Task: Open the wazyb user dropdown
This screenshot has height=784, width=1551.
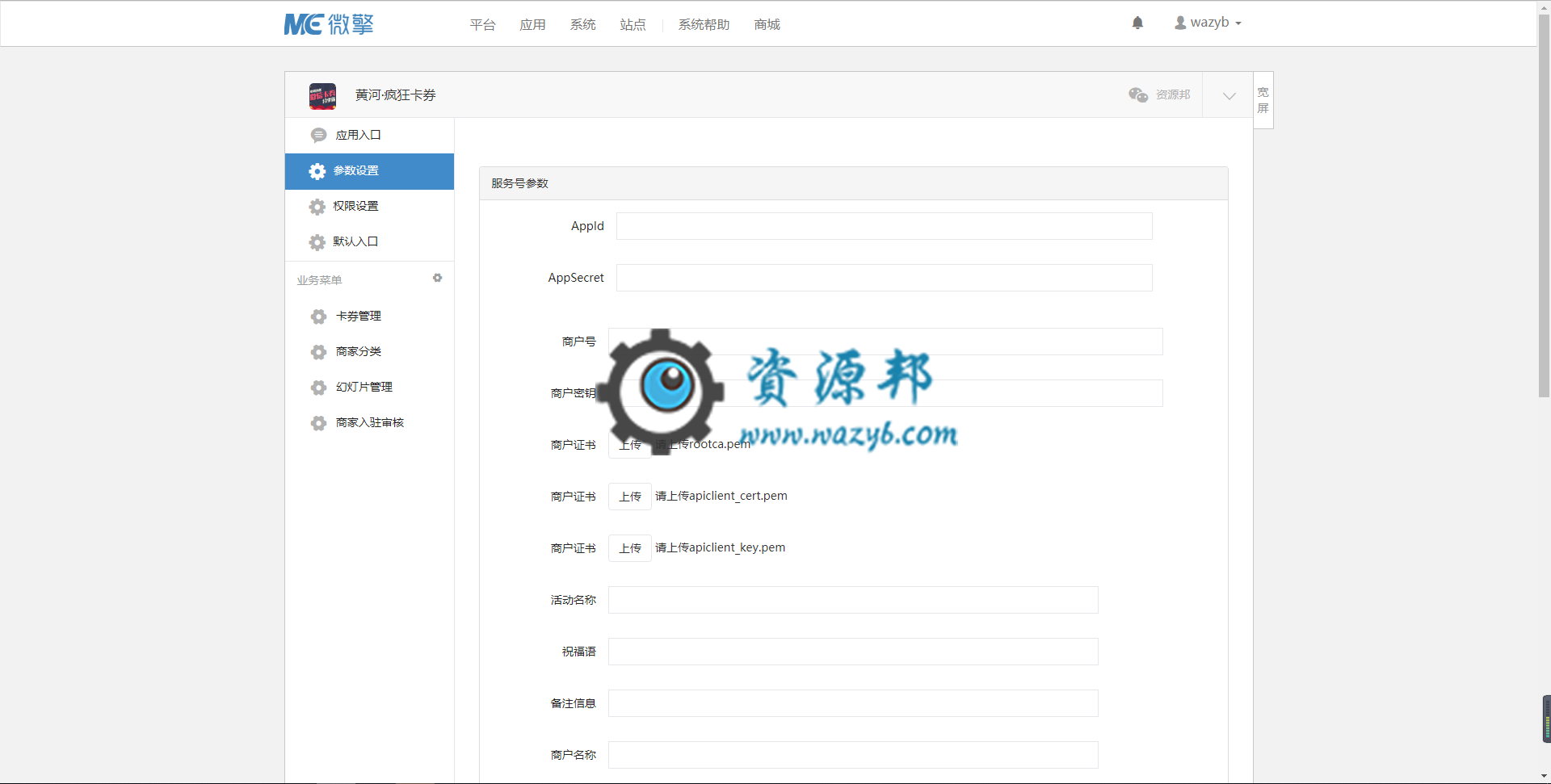Action: coord(1208,23)
